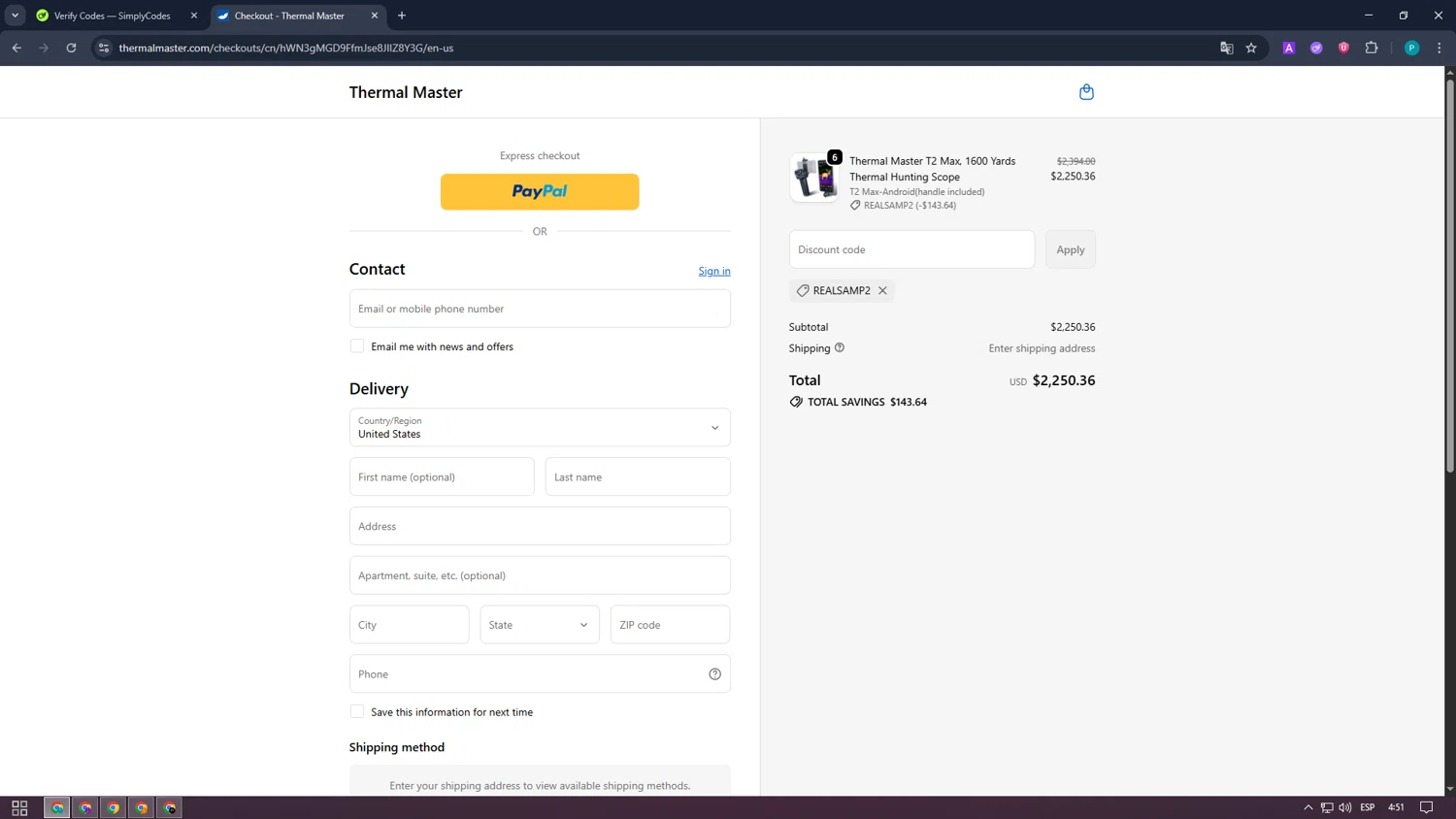Image resolution: width=1456 pixels, height=819 pixels.
Task: Open a new browser tab
Action: click(x=402, y=16)
